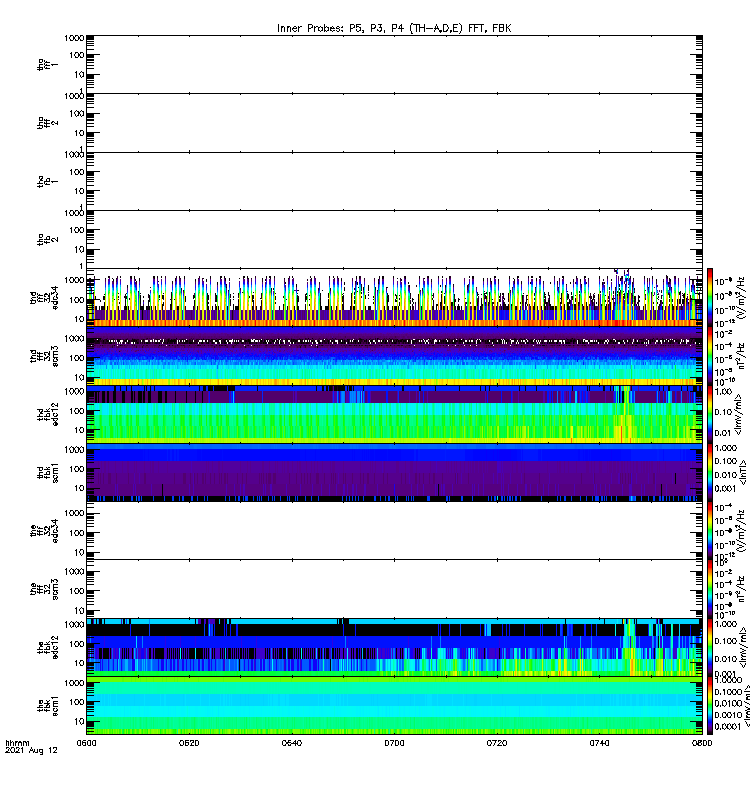The height and width of the screenshot is (800, 750).
Task: Click the 0.0001 value on the fbk scm1 color bar
Action: tap(728, 727)
